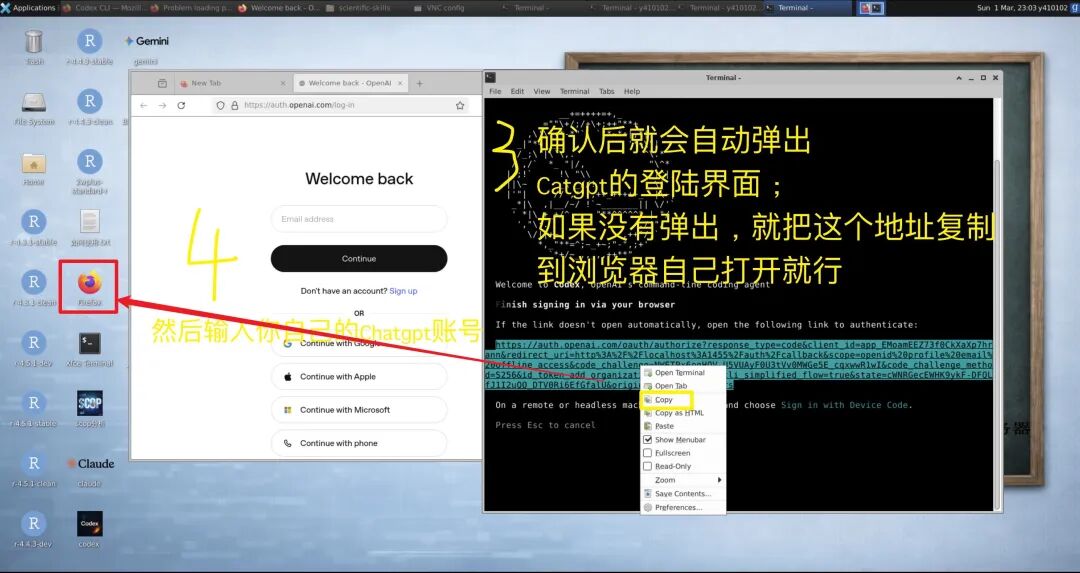Reload the OpenAI login page
1080x573 pixels.
[x=181, y=105]
